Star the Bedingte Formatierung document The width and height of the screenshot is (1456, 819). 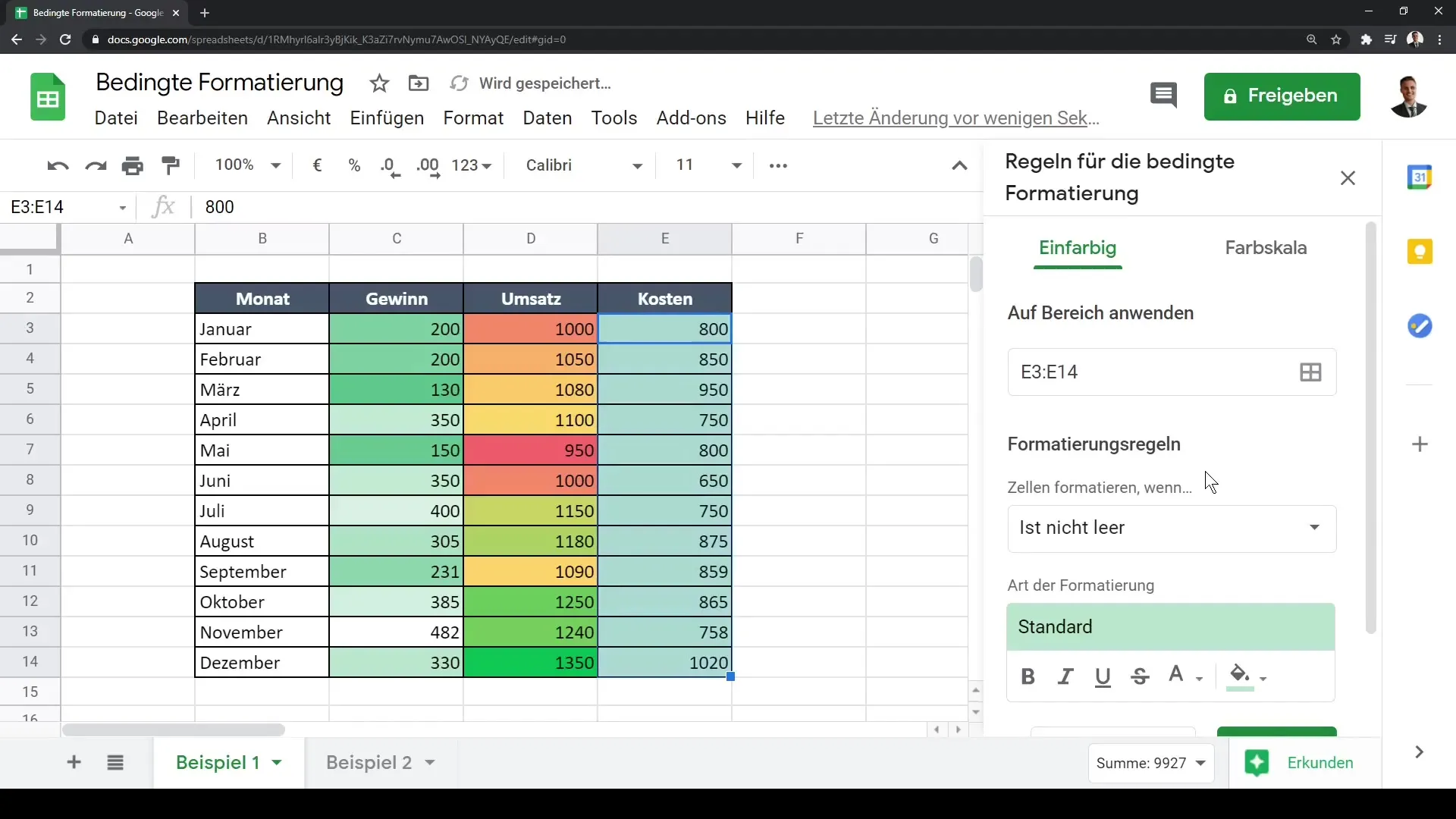[x=379, y=83]
